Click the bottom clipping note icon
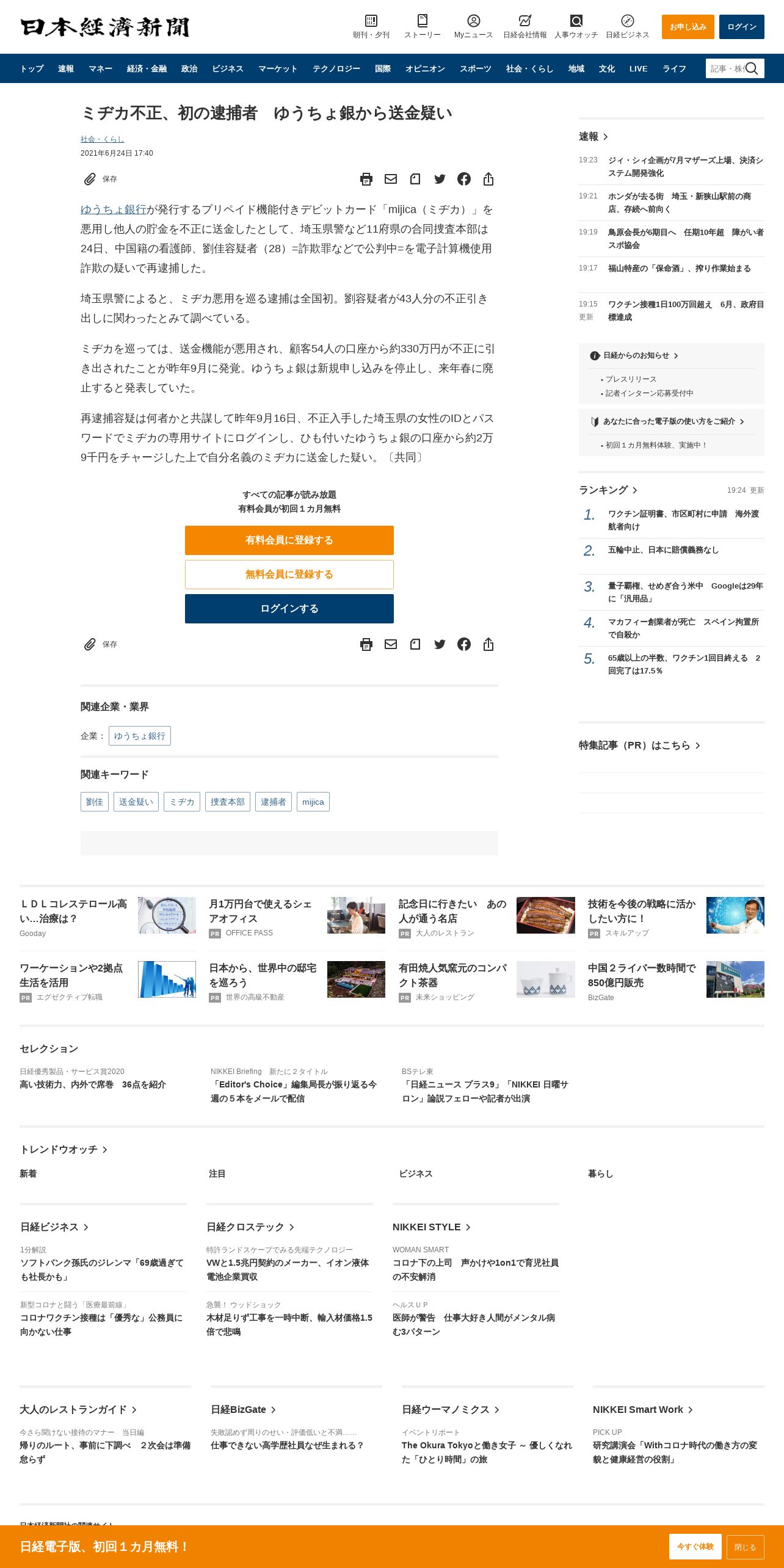This screenshot has width=784, height=1568. [x=415, y=644]
